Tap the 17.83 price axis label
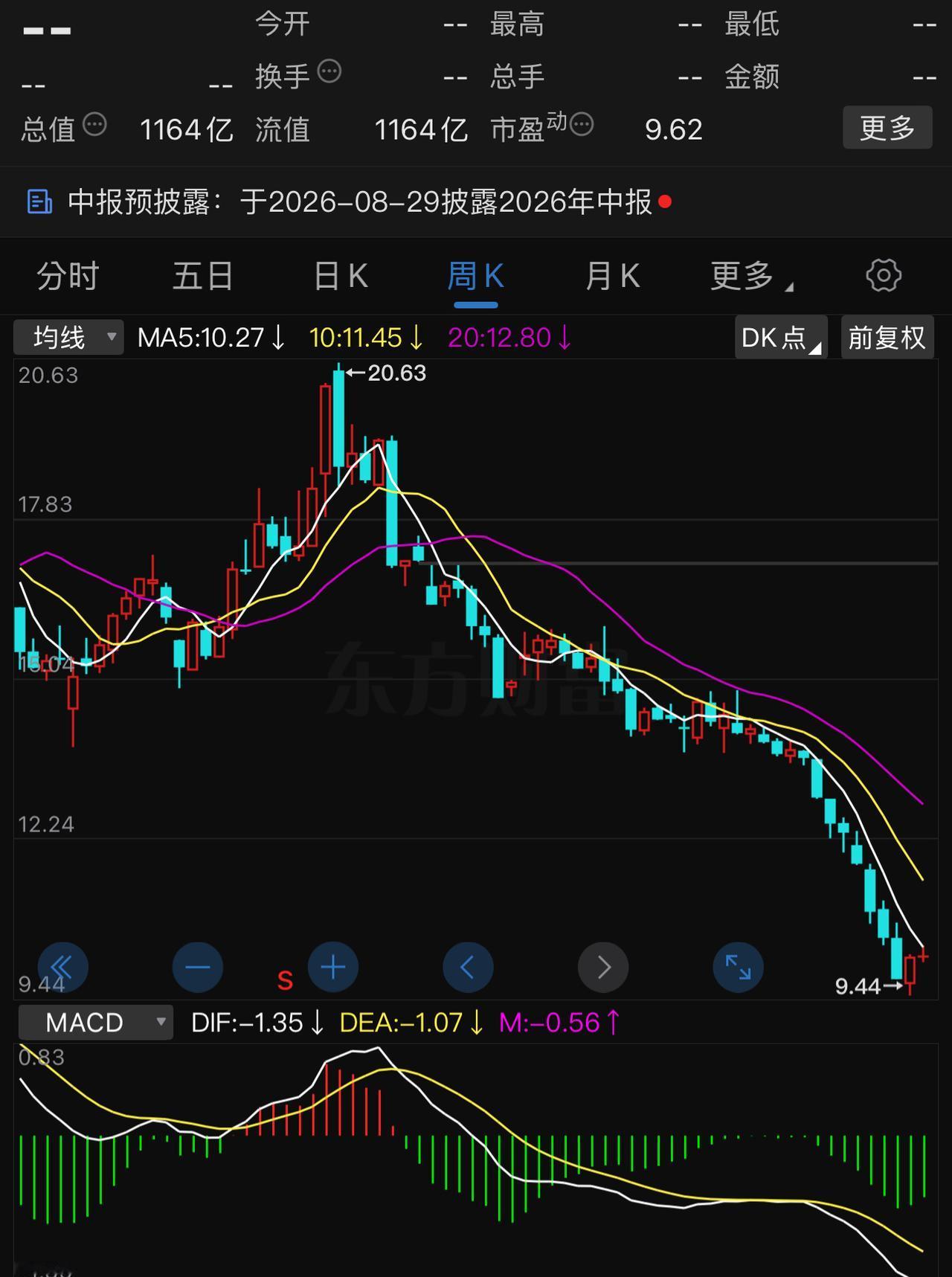 [x=45, y=504]
